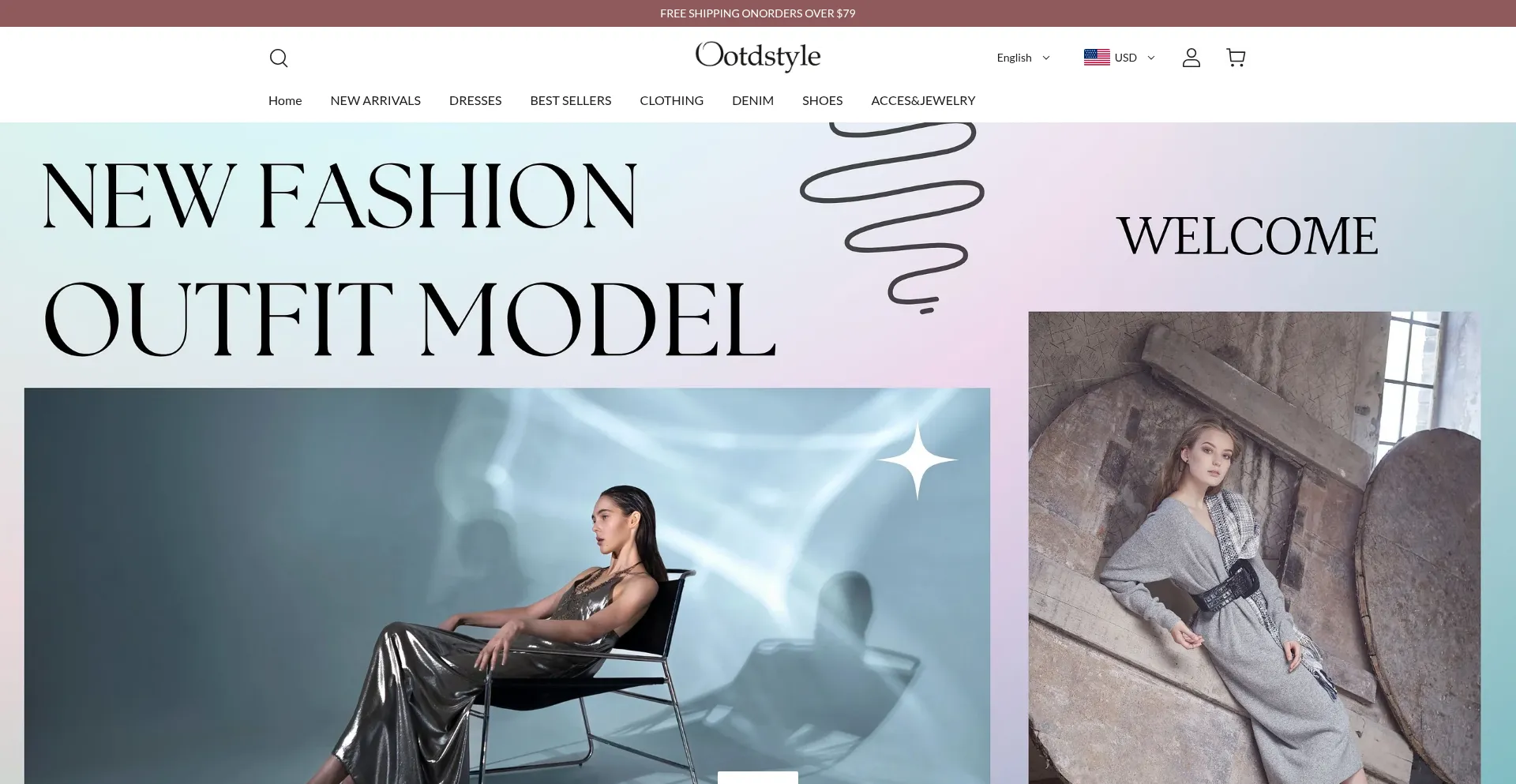
Task: Open the ACCES&JEWELRY category
Action: pos(923,100)
